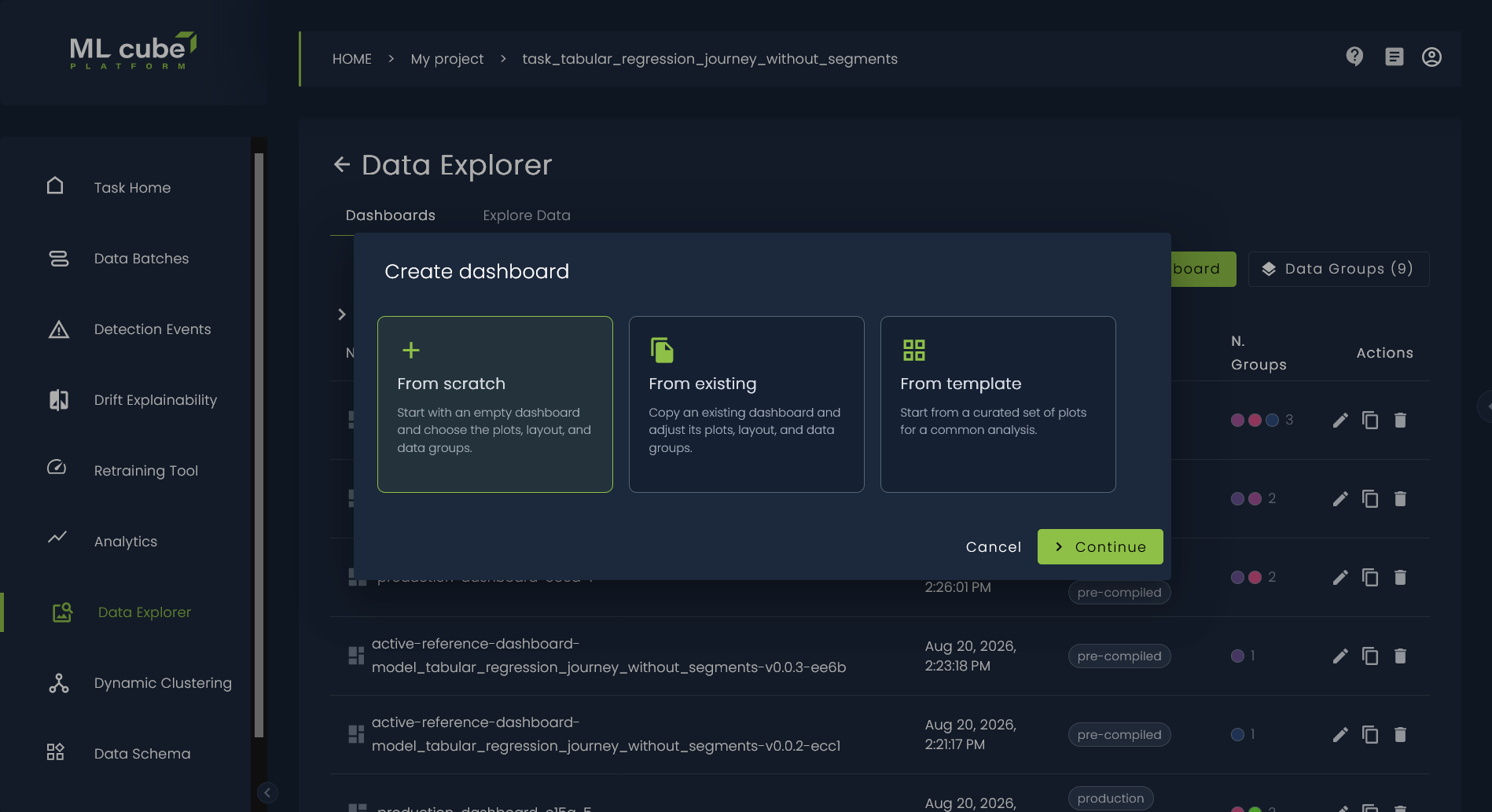This screenshot has width=1492, height=812.
Task: Click the dashboard icon on v0.0.2-ecc1 row
Action: point(356,734)
